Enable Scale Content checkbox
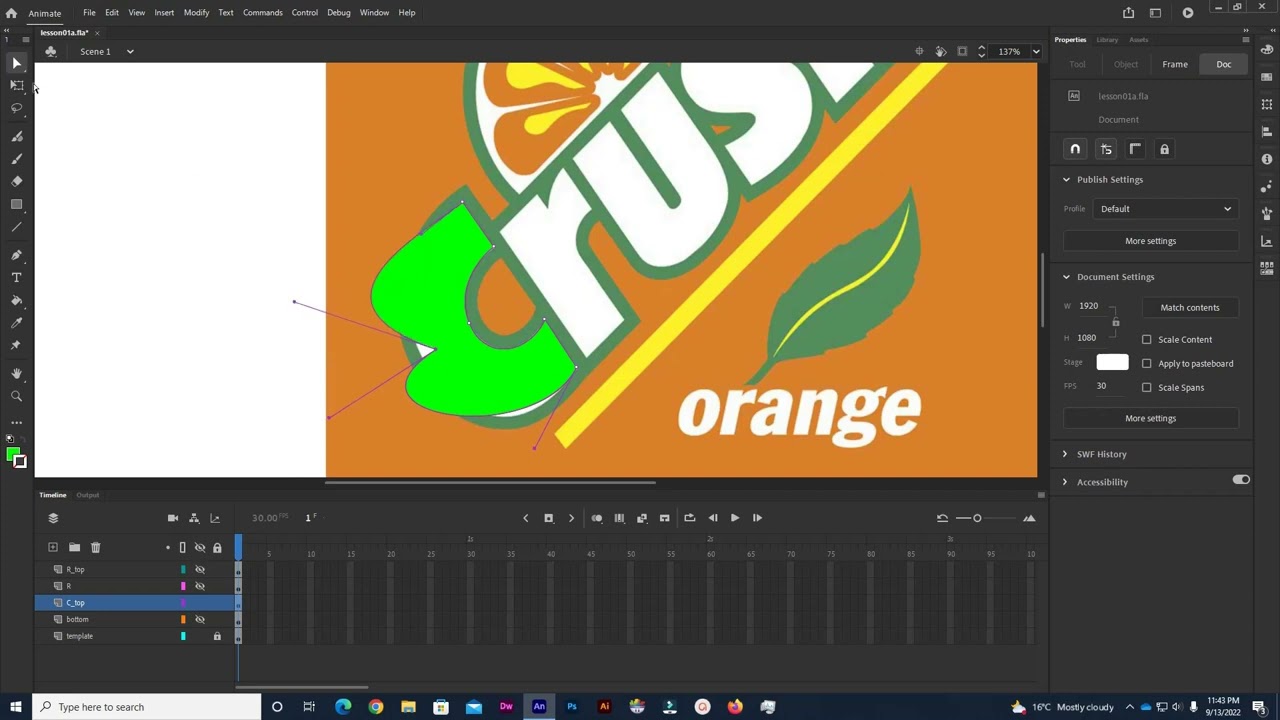 [1147, 339]
